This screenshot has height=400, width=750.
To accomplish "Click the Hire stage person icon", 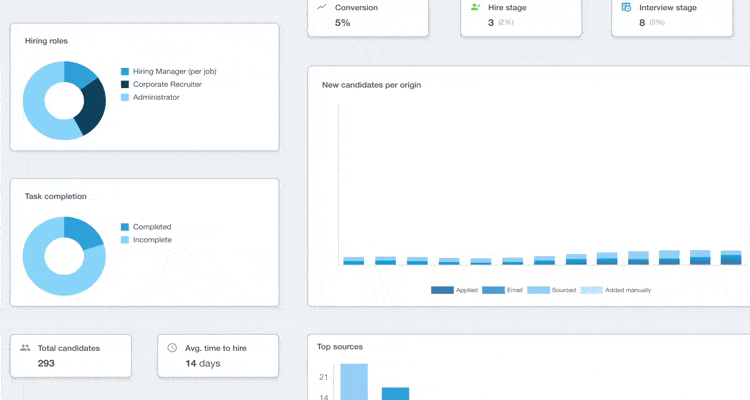I will coord(475,7).
